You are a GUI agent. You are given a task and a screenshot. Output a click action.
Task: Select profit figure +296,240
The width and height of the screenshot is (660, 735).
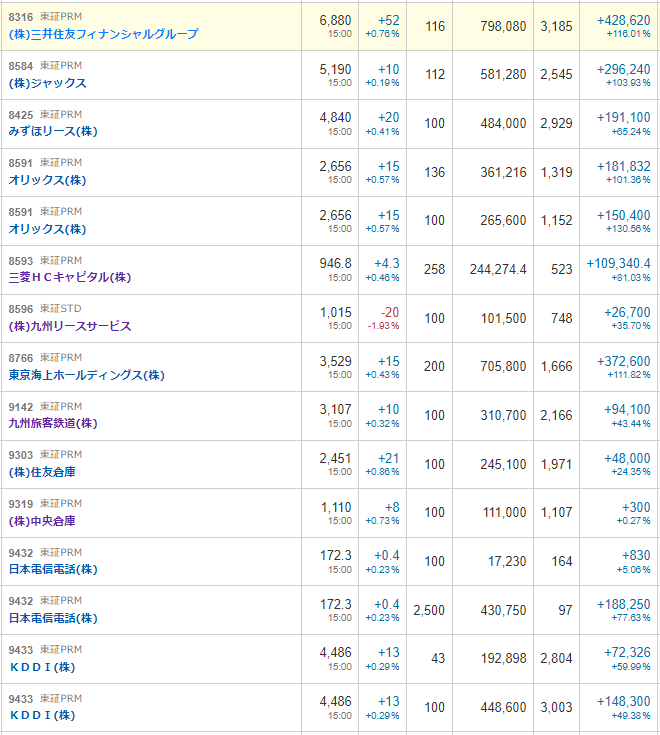[x=623, y=69]
